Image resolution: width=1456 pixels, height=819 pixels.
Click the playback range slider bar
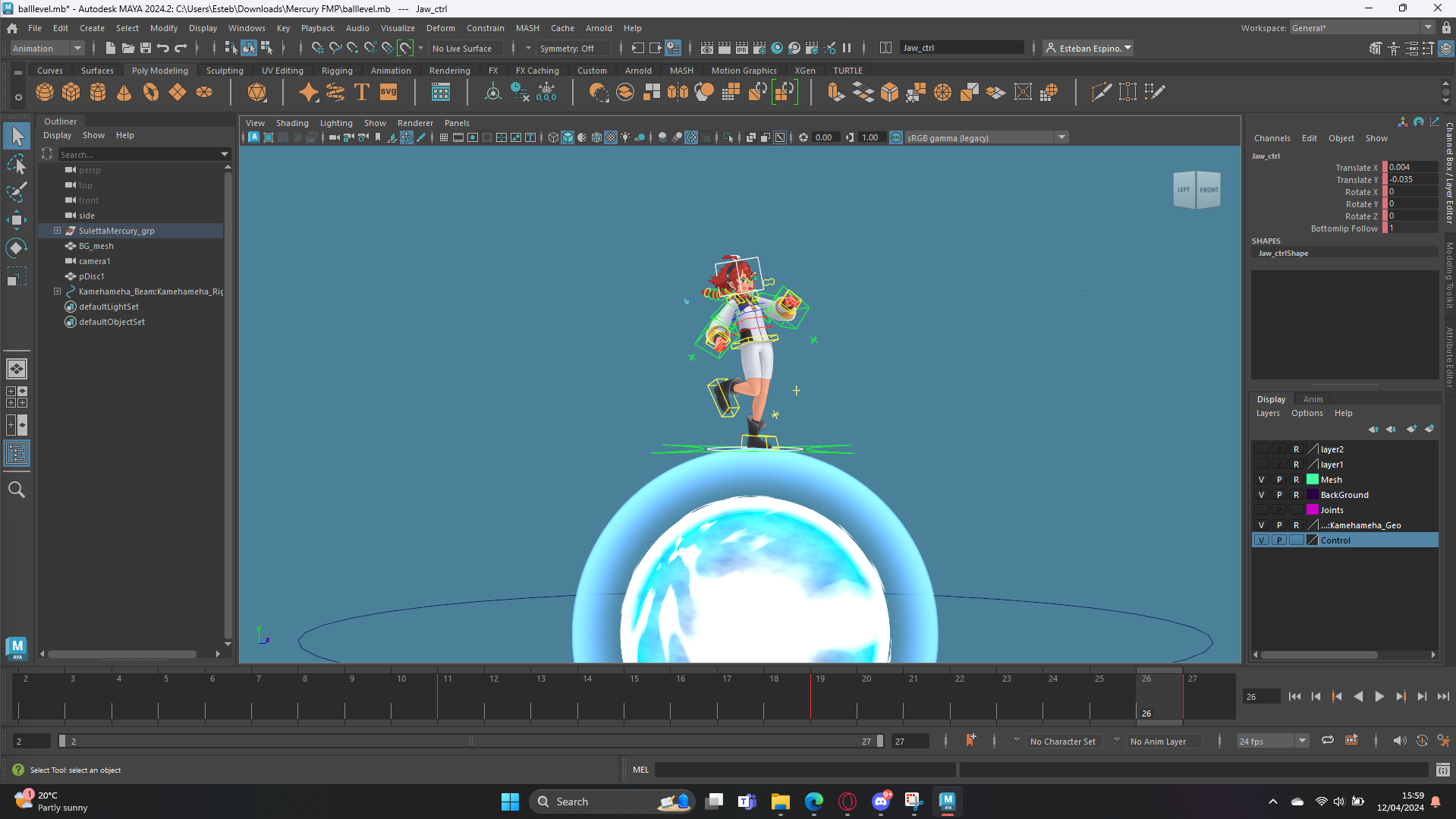470,741
